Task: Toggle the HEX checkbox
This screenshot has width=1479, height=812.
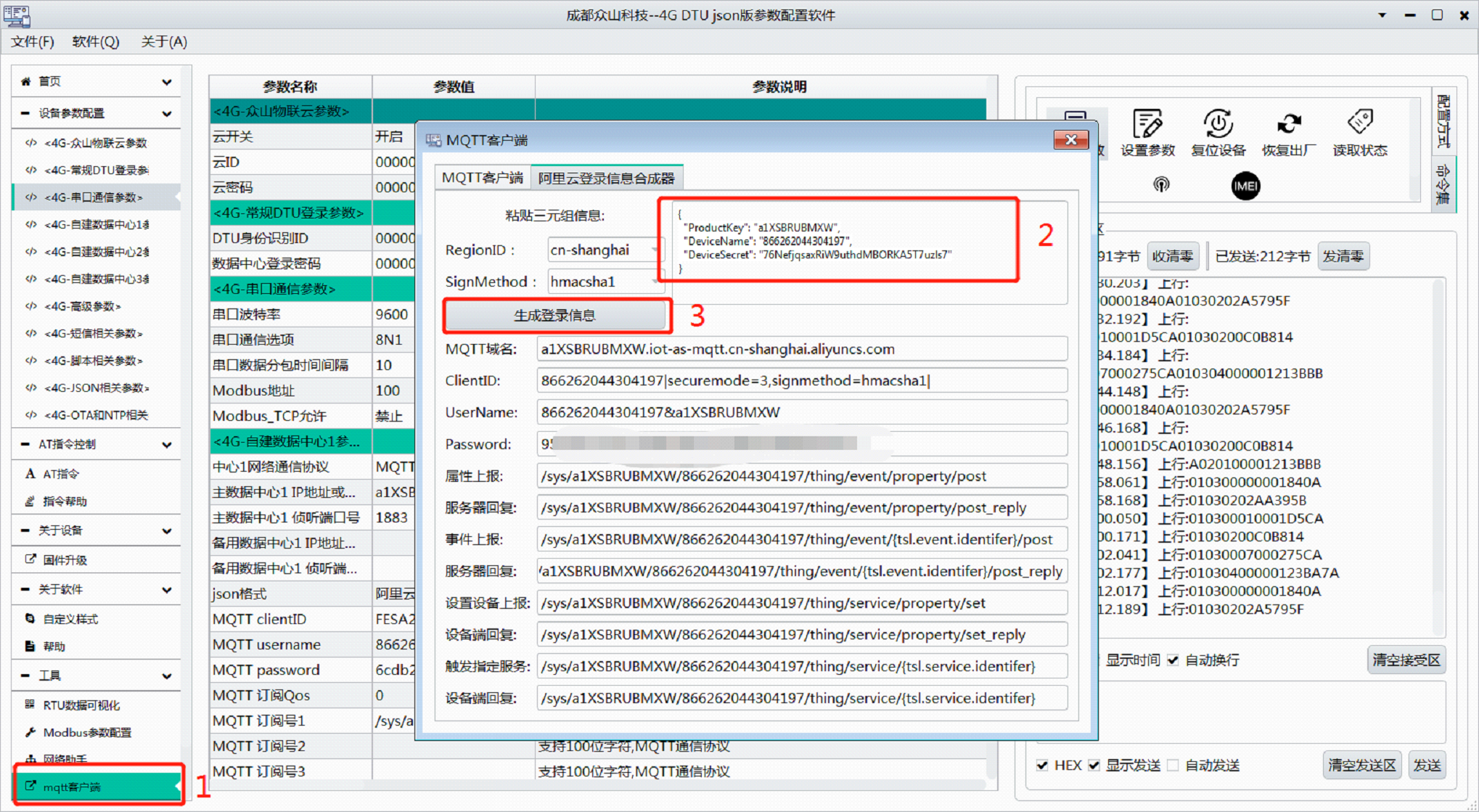Action: [x=1042, y=765]
